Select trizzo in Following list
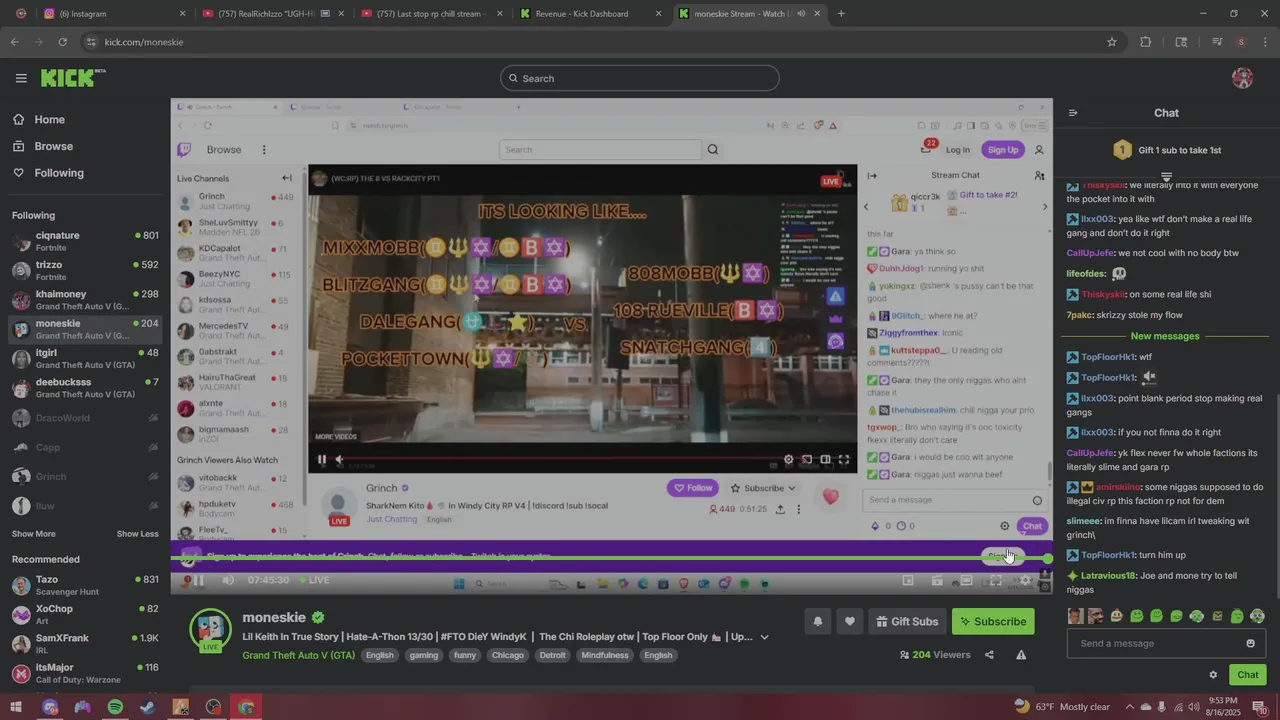1280x720 pixels. (85, 270)
